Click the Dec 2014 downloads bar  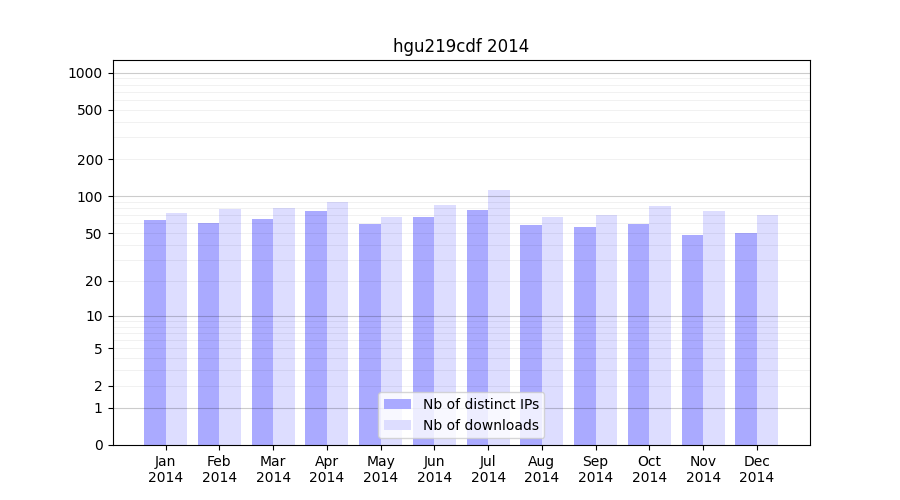pyautogui.click(x=768, y=330)
